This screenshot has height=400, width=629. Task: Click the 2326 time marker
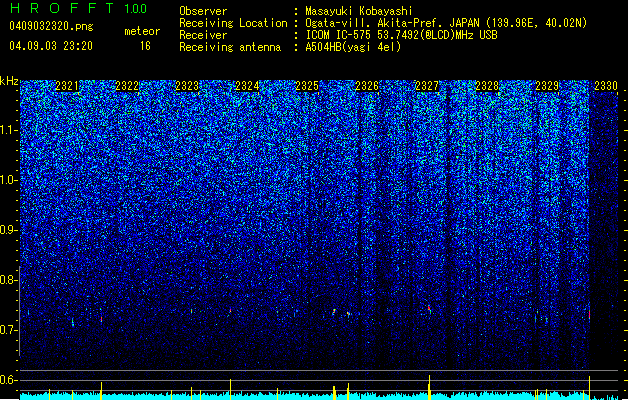click(367, 86)
